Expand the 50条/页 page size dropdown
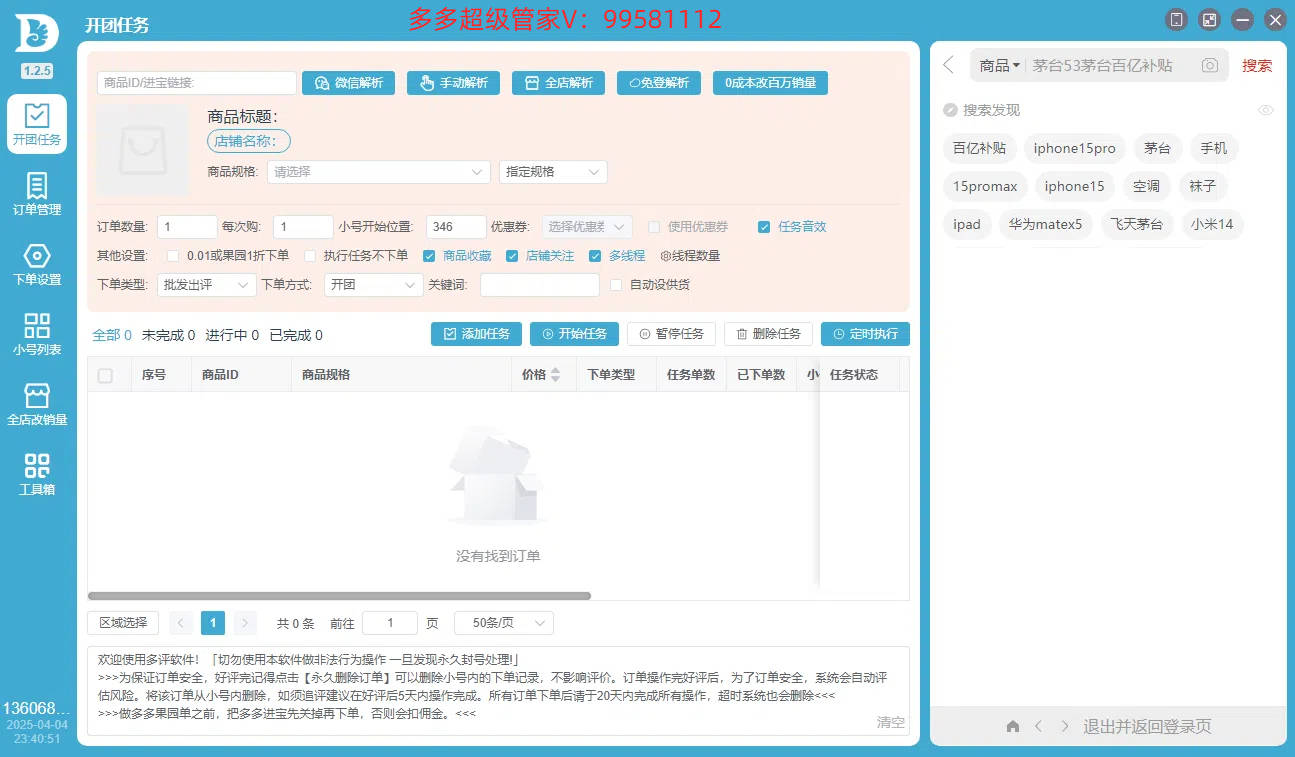Screen dimensions: 1295x757 [503, 623]
